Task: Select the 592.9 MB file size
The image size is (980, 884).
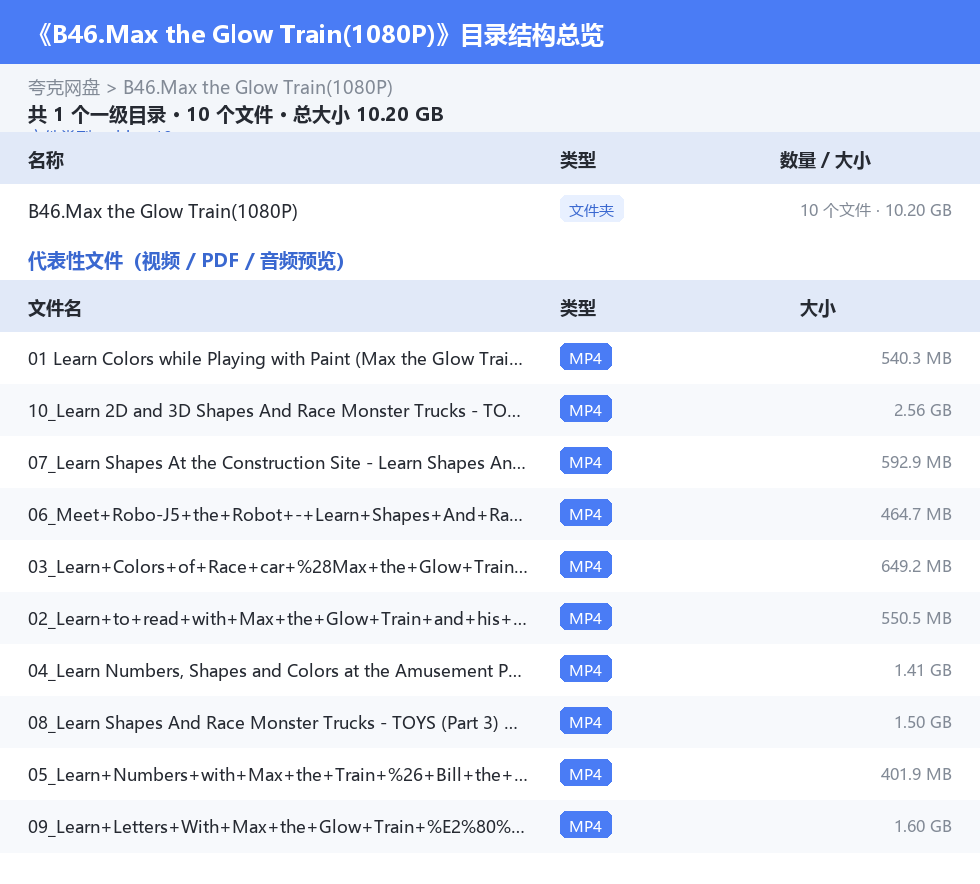Action: [x=916, y=462]
